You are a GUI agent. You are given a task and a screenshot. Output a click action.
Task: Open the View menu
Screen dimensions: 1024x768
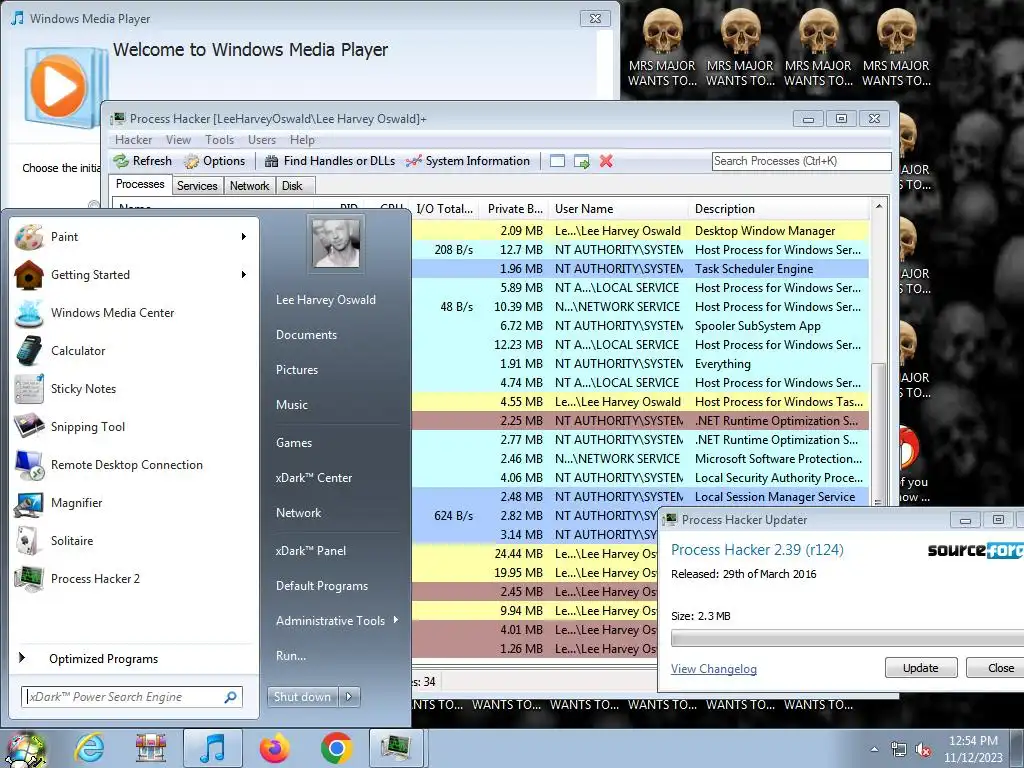coord(178,140)
